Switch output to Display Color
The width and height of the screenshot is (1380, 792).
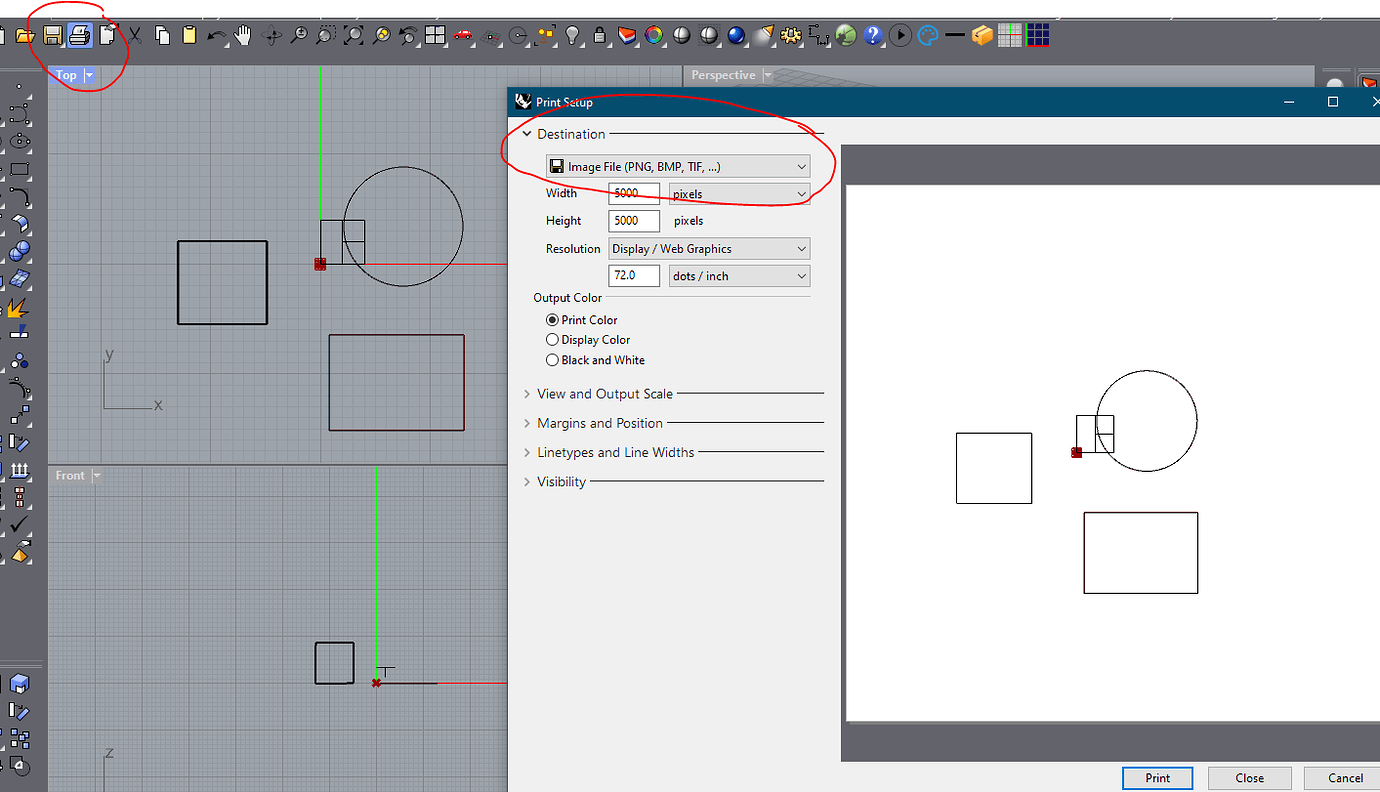pyautogui.click(x=552, y=339)
